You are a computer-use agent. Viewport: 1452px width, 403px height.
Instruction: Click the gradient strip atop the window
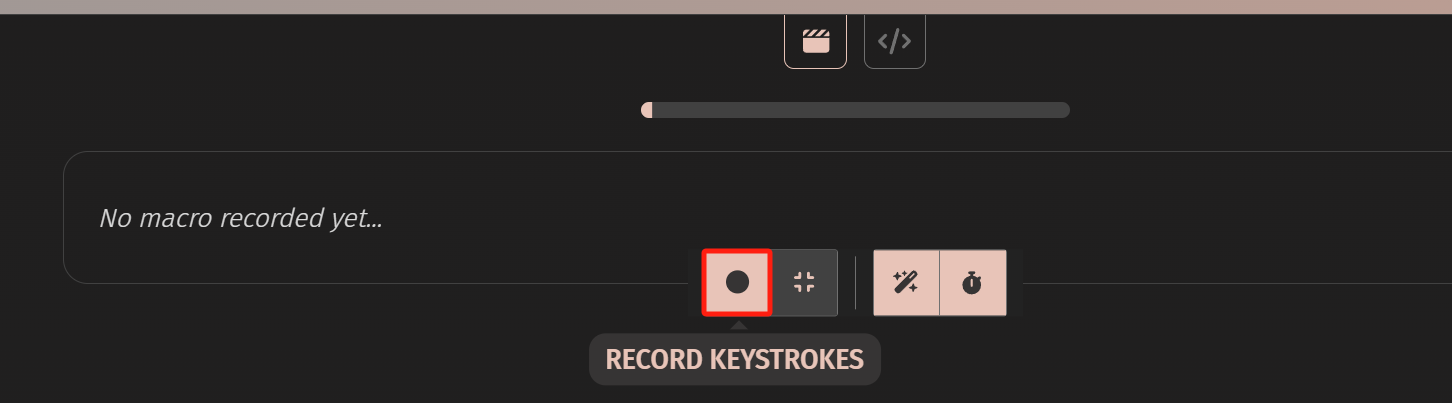tap(726, 6)
